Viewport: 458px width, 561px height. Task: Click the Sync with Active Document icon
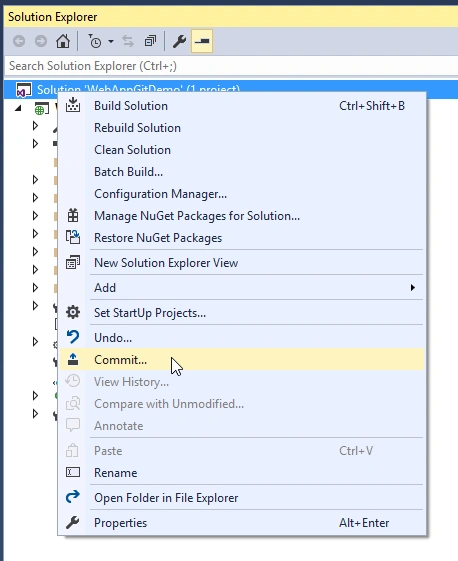click(128, 42)
